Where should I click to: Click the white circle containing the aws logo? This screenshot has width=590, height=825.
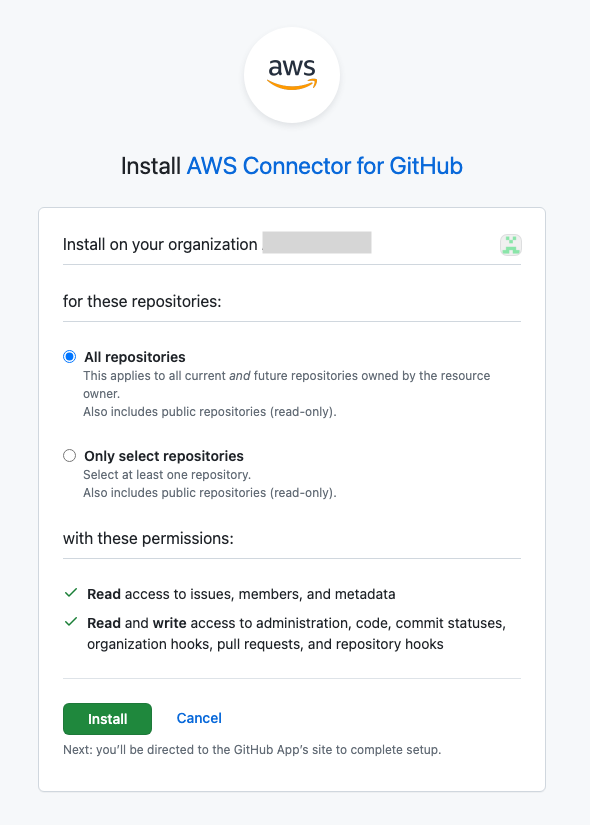[x=292, y=75]
